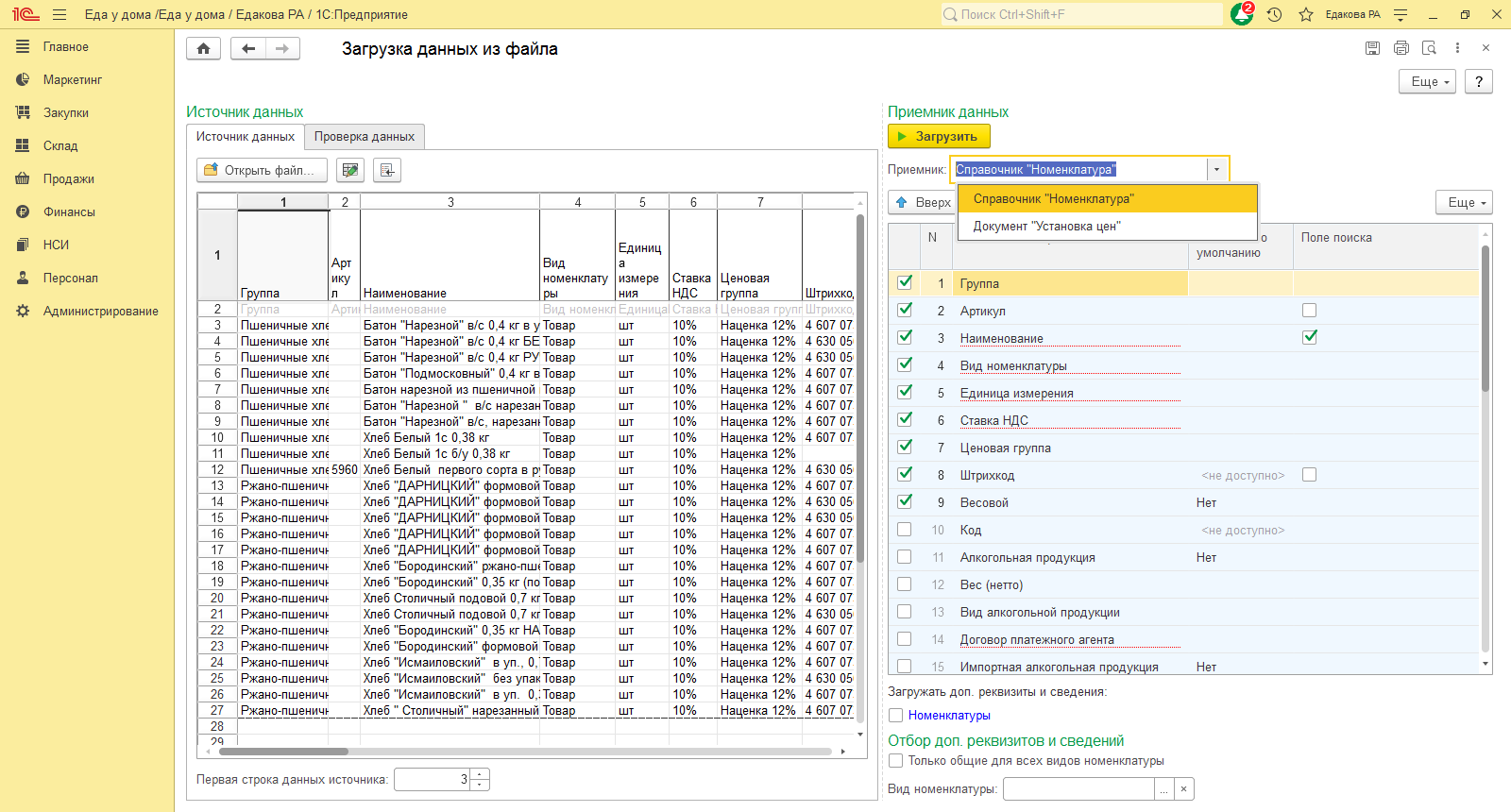Viewport: 1511px width, 812px height.
Task: Uncheck the Артикул field row
Action: (905, 309)
